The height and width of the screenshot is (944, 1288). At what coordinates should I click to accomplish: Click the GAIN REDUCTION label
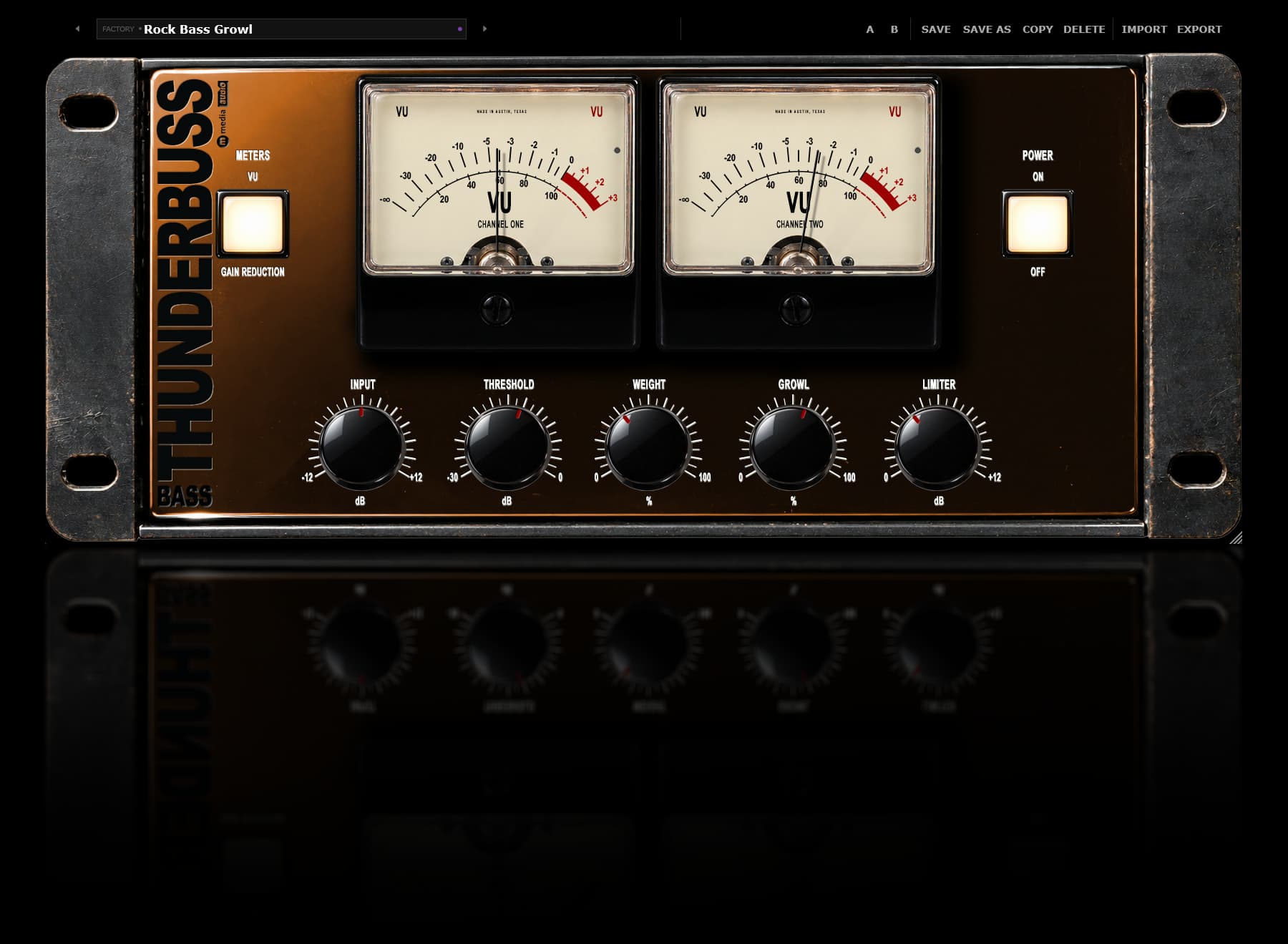253,272
